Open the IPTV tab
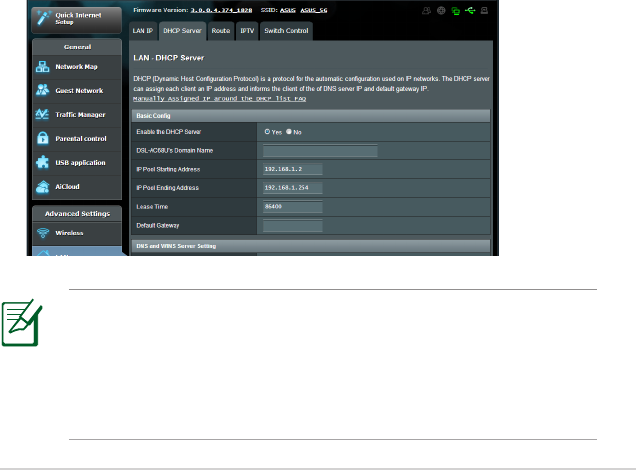Screen dimensions: 636x470 247,31
